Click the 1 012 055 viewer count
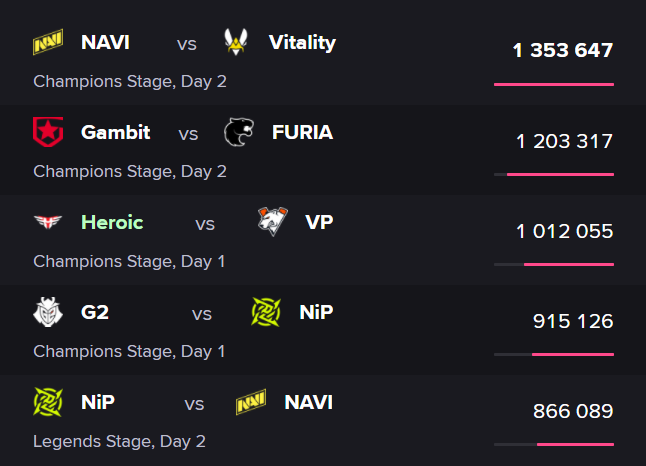The image size is (646, 466). [x=564, y=231]
